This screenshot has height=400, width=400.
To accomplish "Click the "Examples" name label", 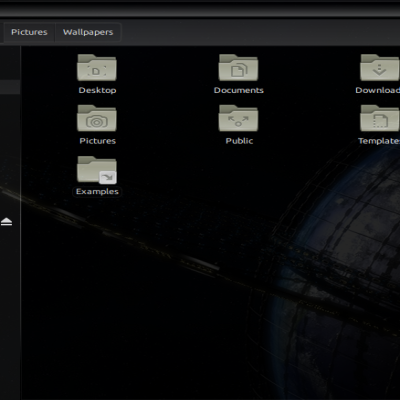I will (97, 192).
